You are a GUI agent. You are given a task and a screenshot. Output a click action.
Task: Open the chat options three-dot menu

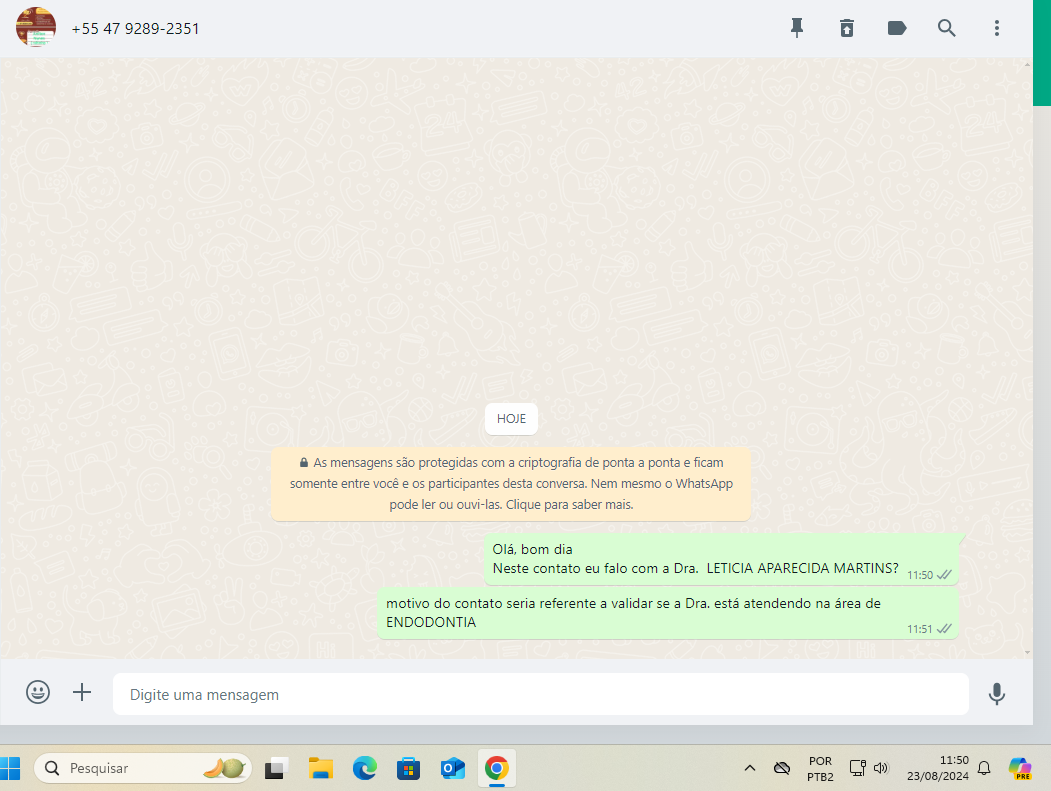tap(997, 28)
